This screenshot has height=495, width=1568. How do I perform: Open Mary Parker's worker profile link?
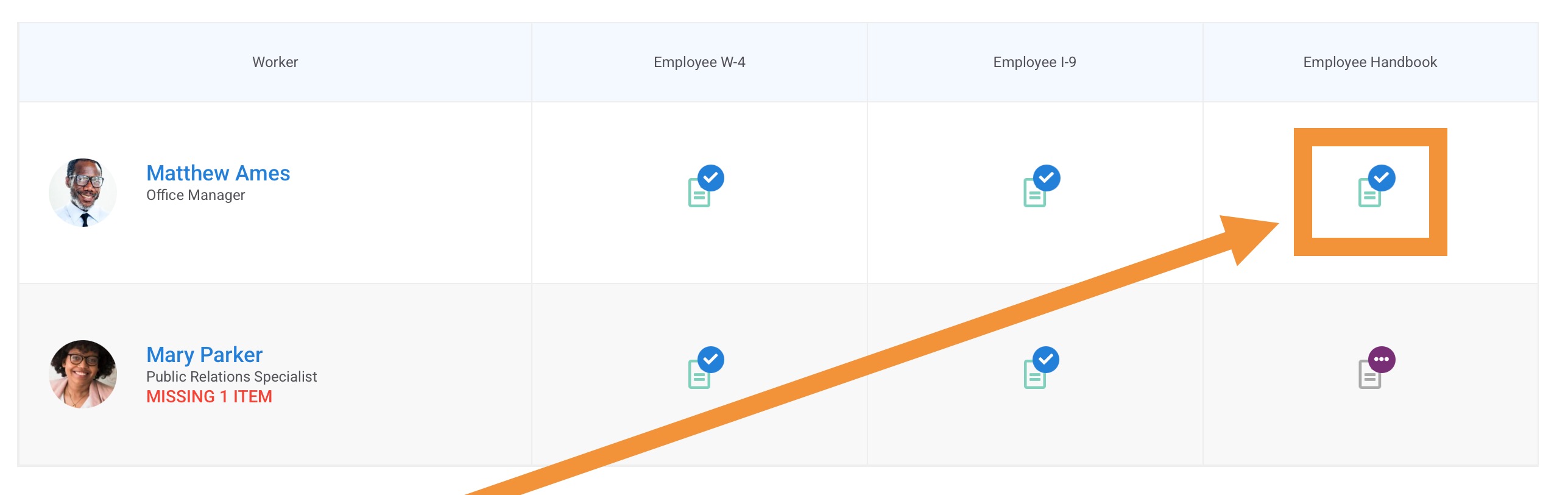[204, 355]
